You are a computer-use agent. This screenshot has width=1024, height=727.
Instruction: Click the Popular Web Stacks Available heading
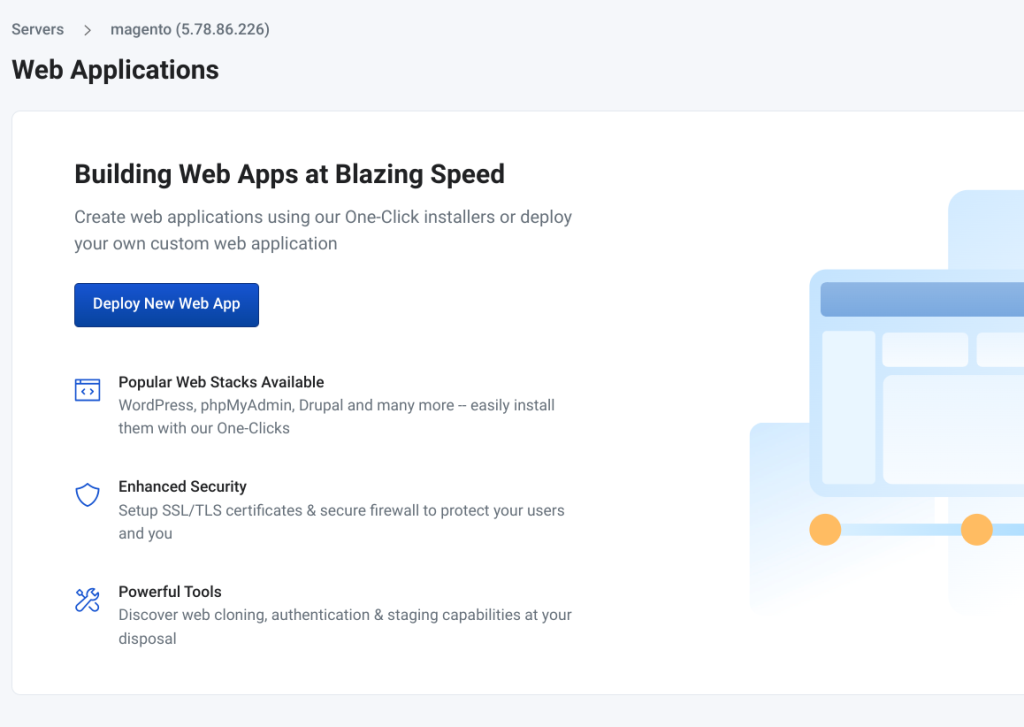pyautogui.click(x=221, y=382)
